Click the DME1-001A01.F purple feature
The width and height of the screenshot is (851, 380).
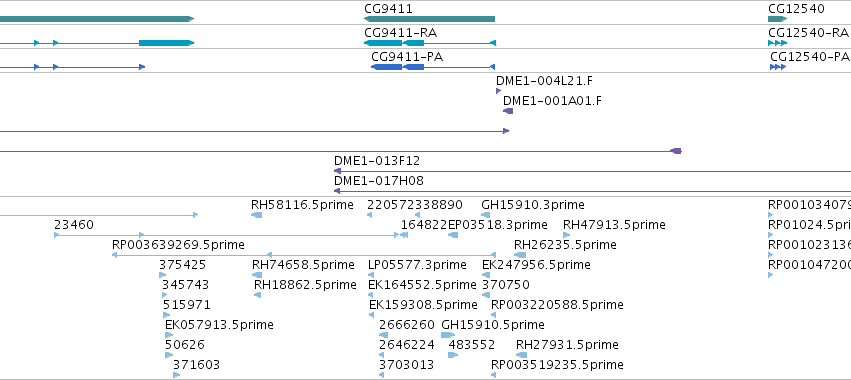[508, 111]
